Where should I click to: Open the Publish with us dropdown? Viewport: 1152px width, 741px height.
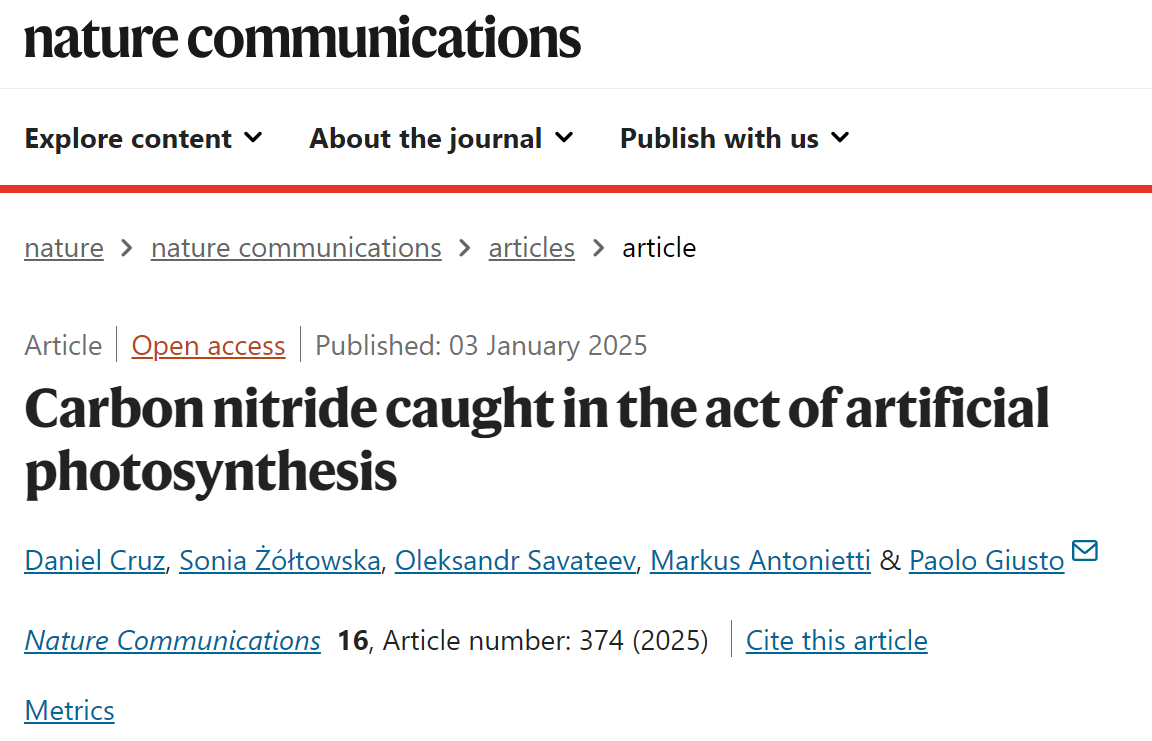coord(735,138)
